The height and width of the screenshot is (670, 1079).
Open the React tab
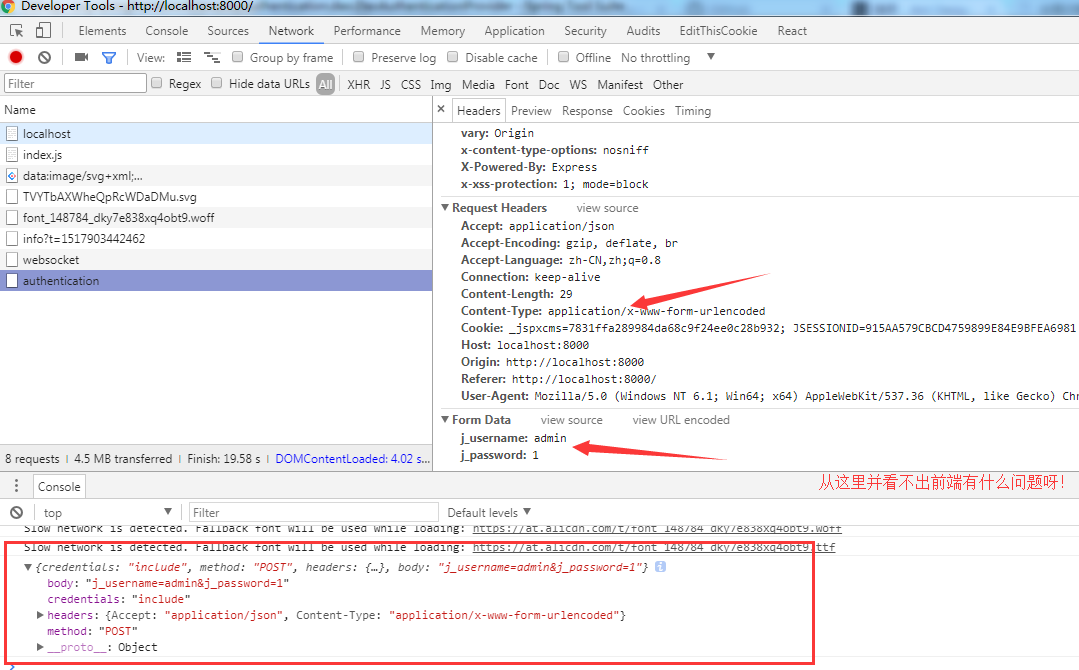tap(792, 31)
